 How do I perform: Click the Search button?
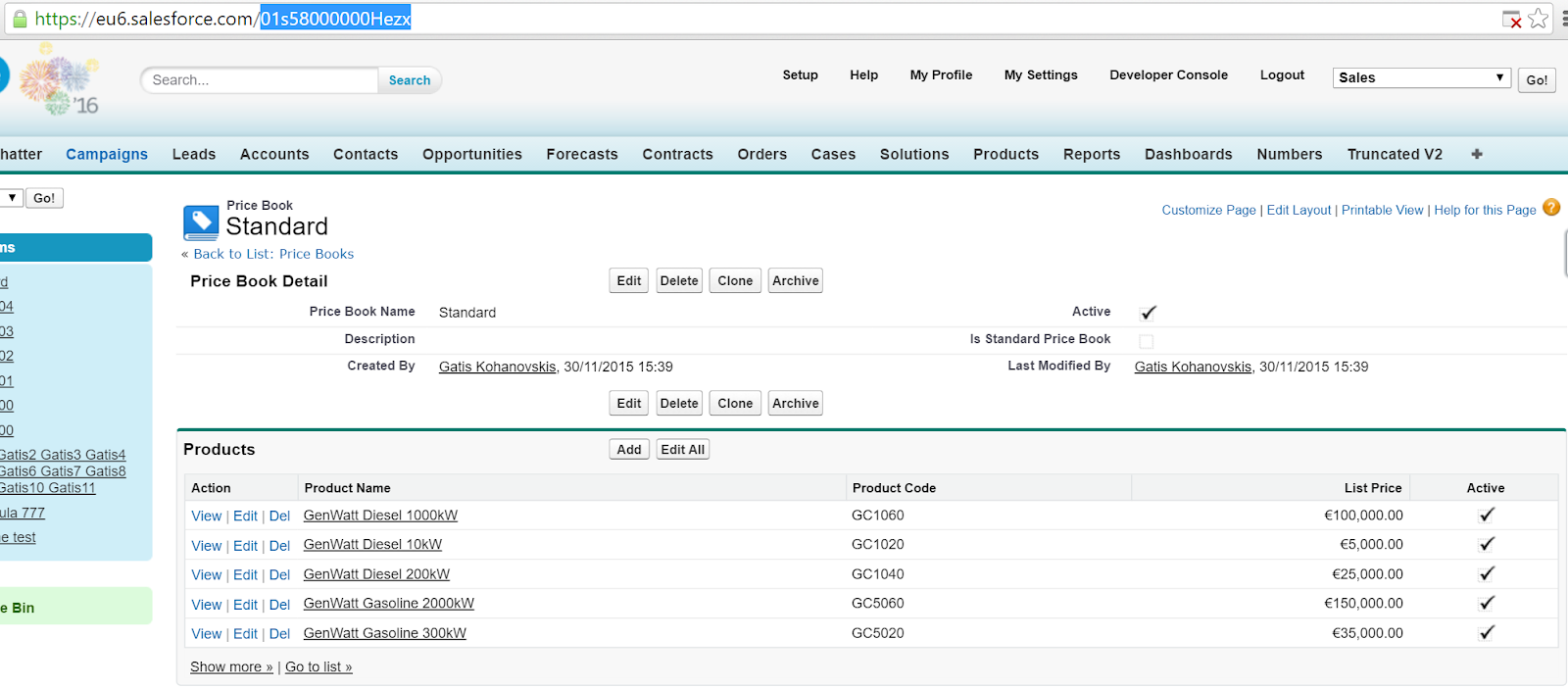(410, 80)
